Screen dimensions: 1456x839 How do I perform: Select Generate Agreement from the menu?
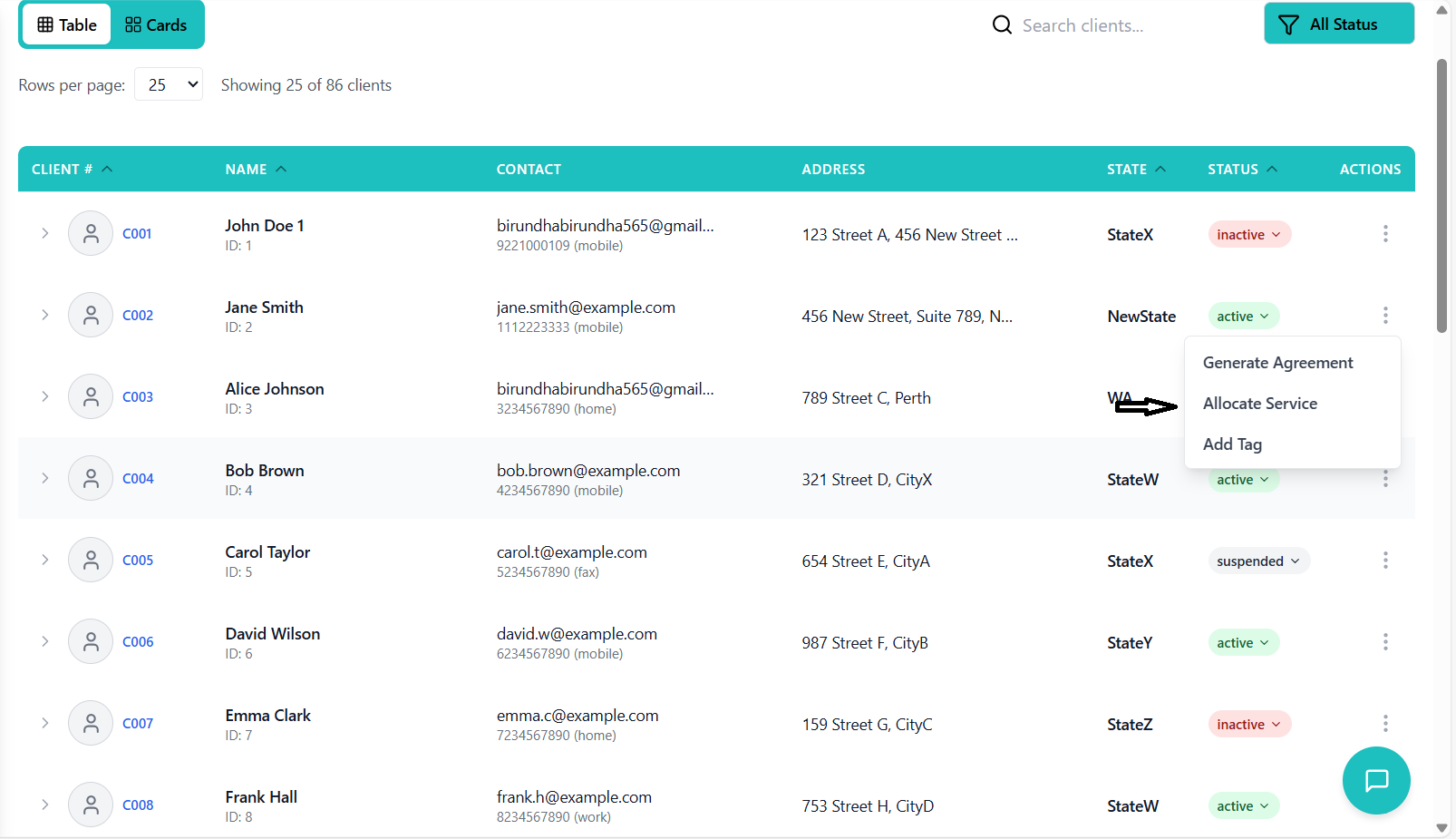point(1277,363)
